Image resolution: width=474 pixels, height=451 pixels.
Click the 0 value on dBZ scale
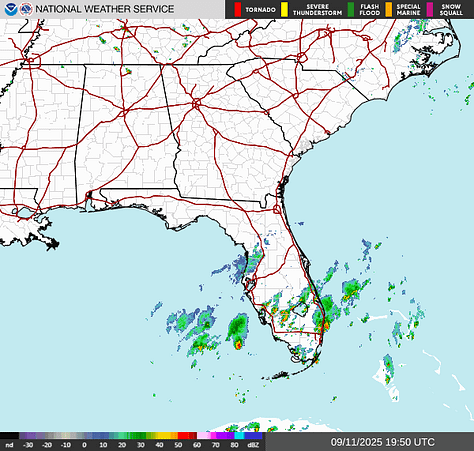pos(84,445)
